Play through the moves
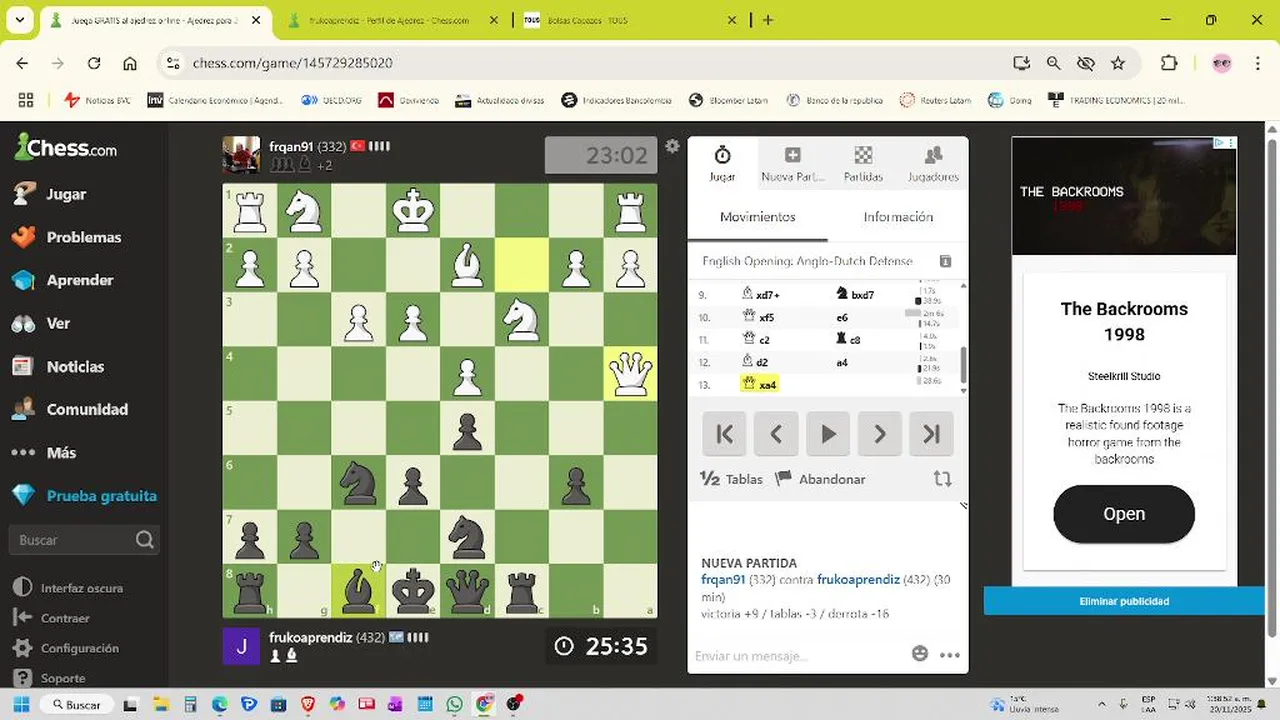The image size is (1280, 720). tap(828, 434)
